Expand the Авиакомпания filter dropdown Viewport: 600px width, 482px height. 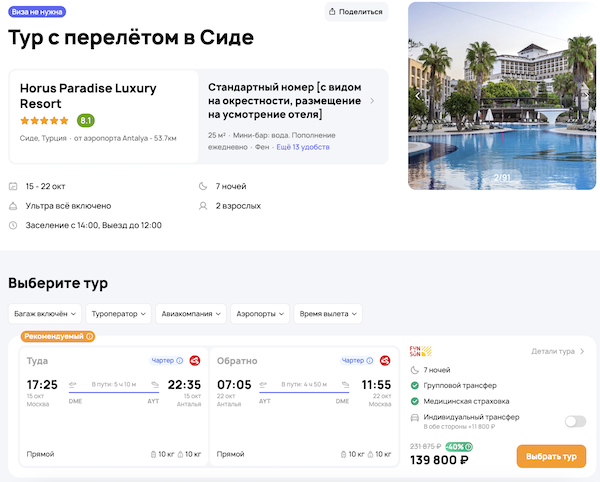coord(191,314)
